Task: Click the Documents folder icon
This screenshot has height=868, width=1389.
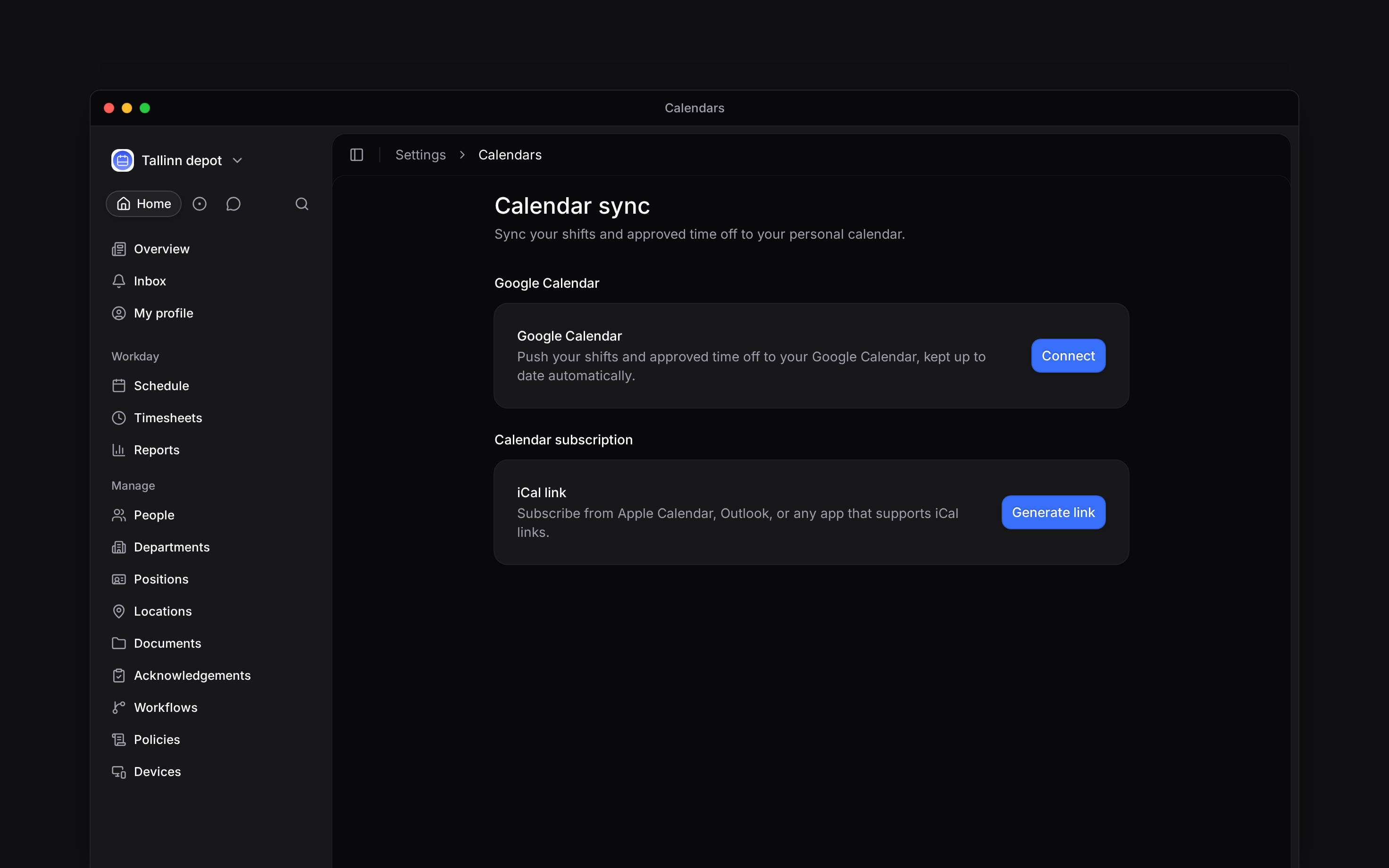Action: pos(119,643)
